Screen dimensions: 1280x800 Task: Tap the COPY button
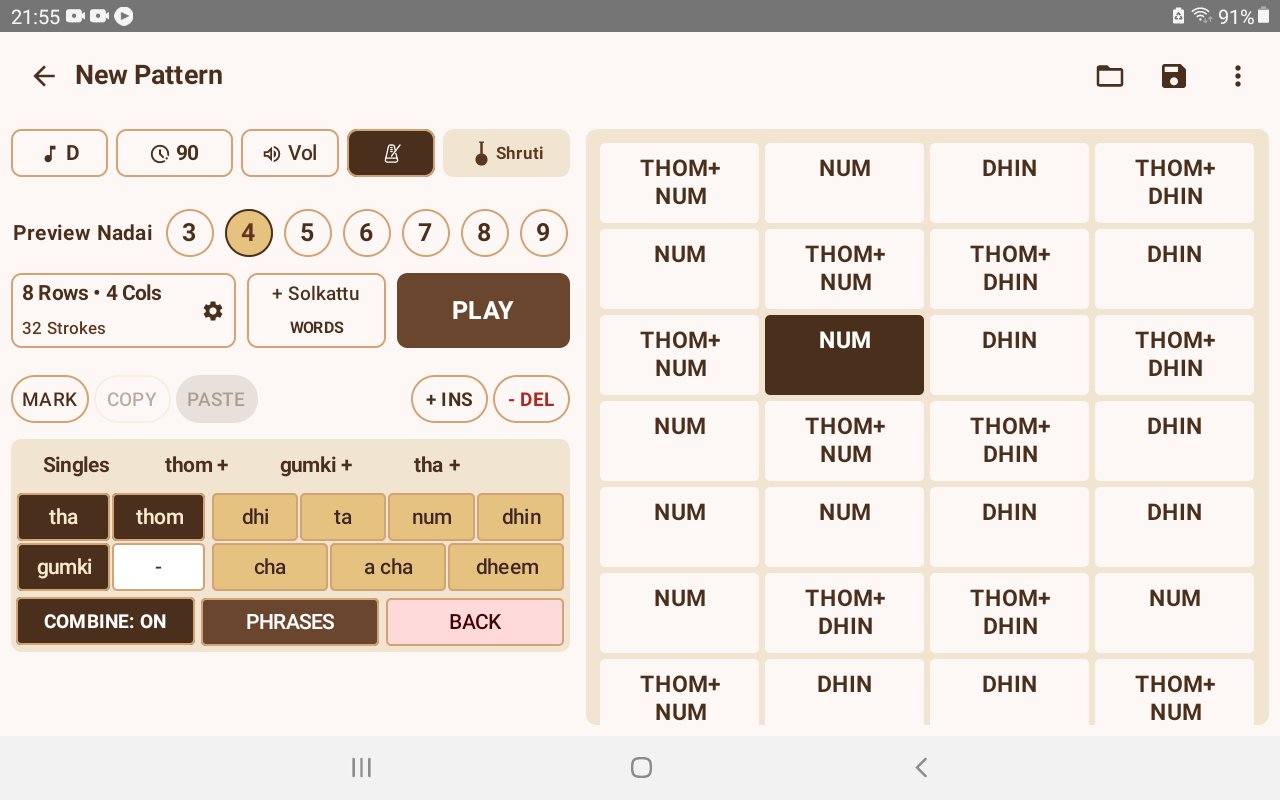tap(132, 400)
